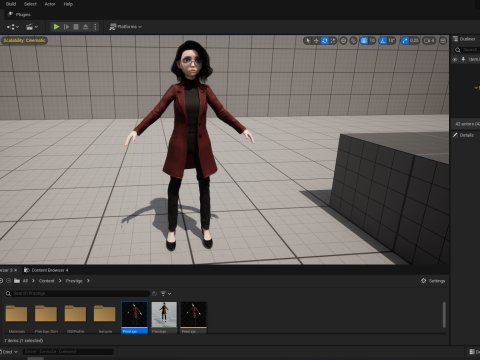480x360 pixels.
Task: Toggle the Outliner visibility eye column
Action: point(455,60)
